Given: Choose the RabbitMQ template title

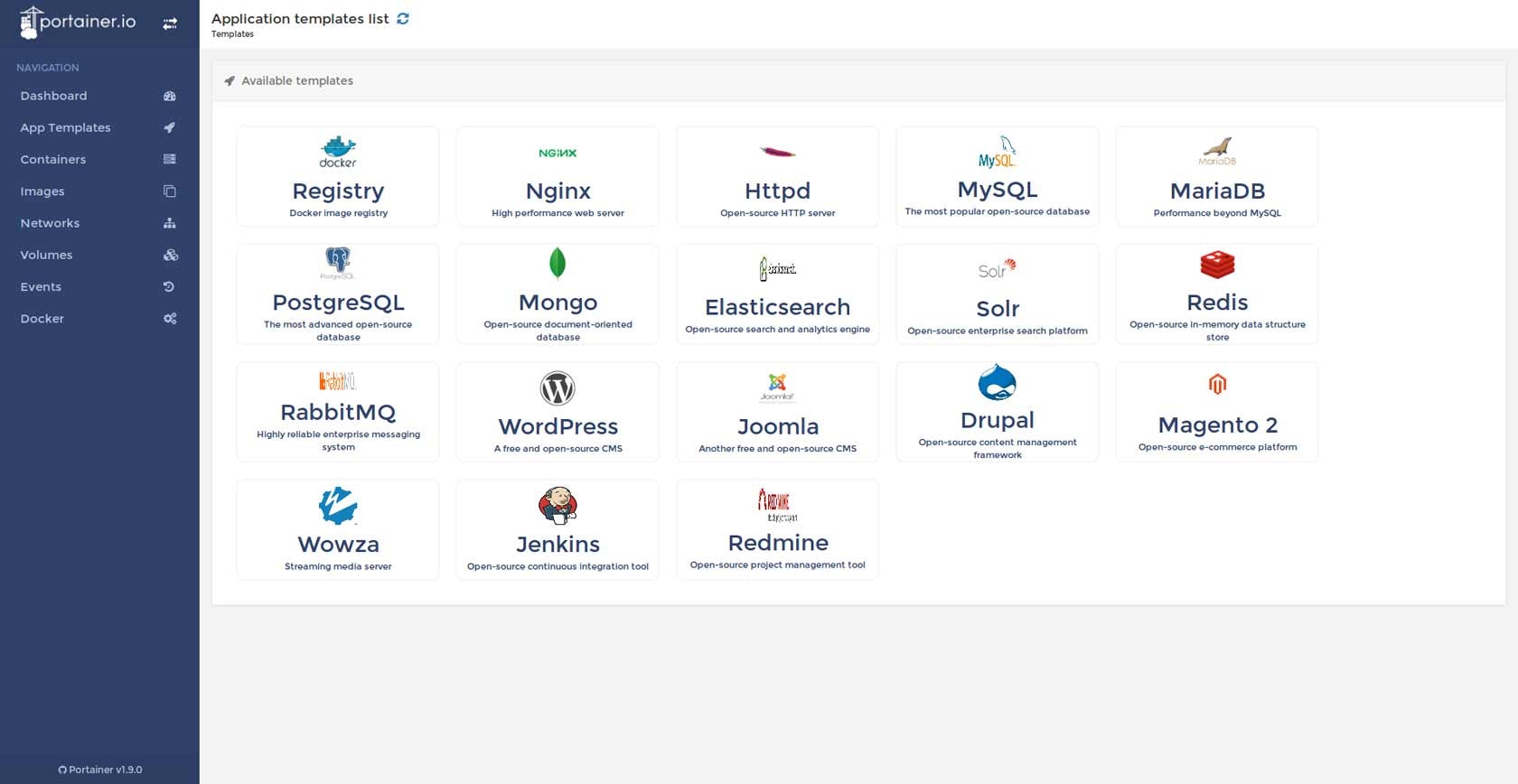Looking at the screenshot, I should click(338, 413).
